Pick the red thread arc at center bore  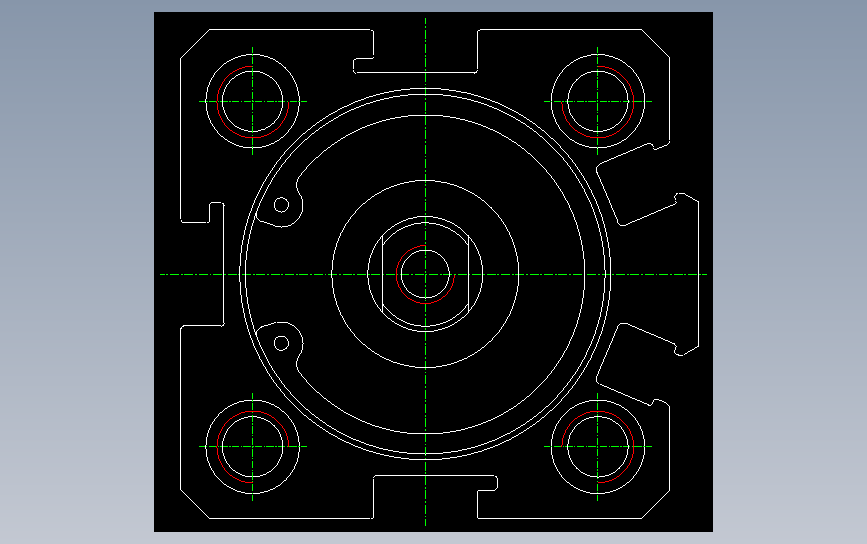pos(425,274)
